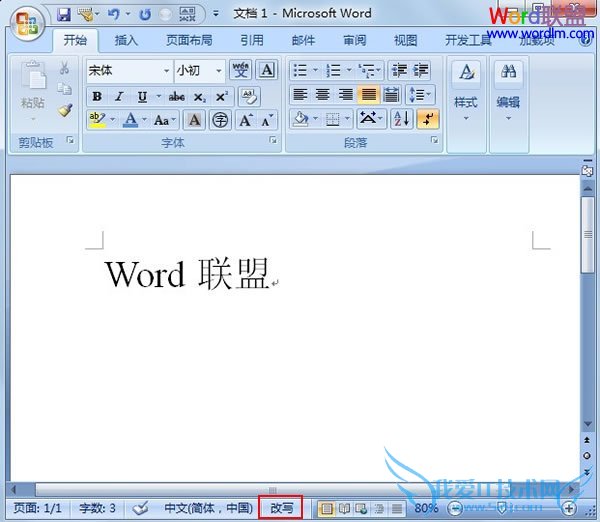Open font name dropdown 宋体

click(166, 71)
